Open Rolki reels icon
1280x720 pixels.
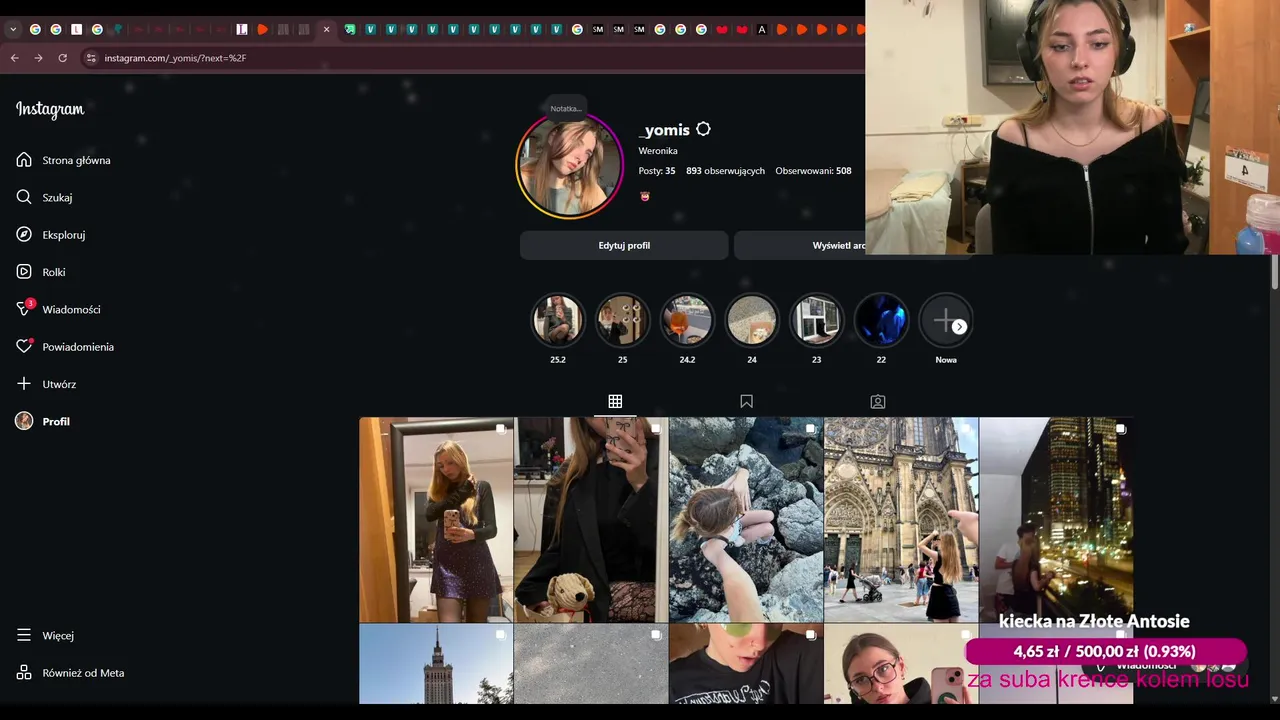coord(24,272)
